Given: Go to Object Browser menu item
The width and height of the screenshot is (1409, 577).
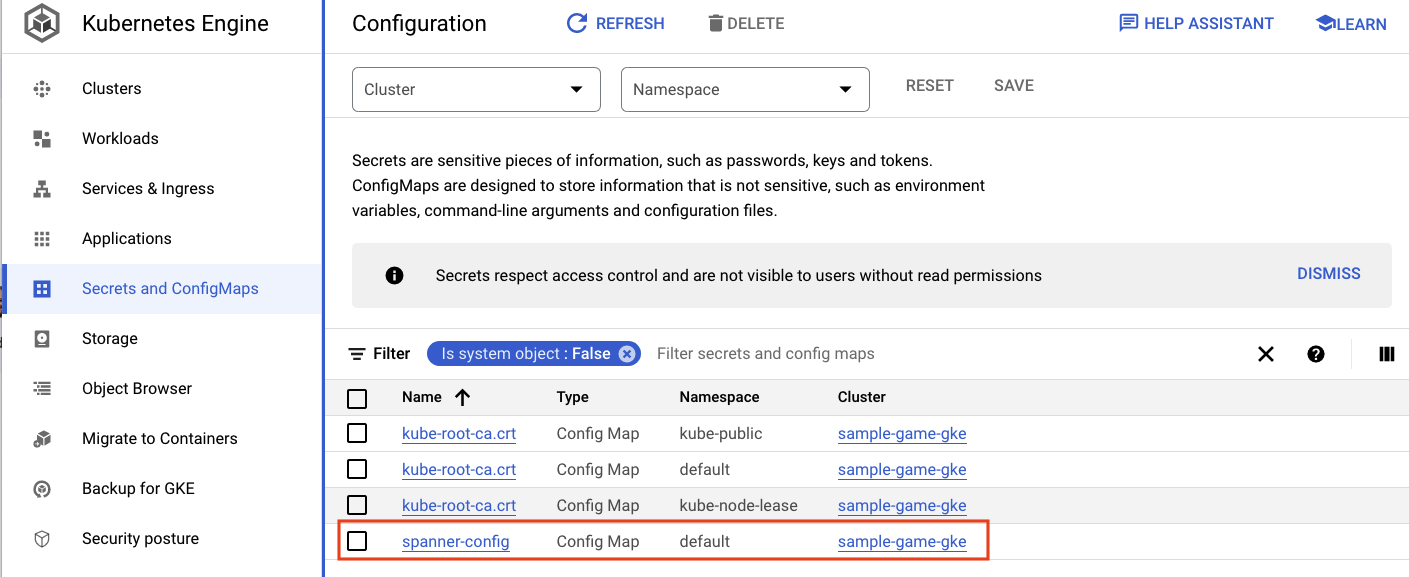Looking at the screenshot, I should click(137, 389).
